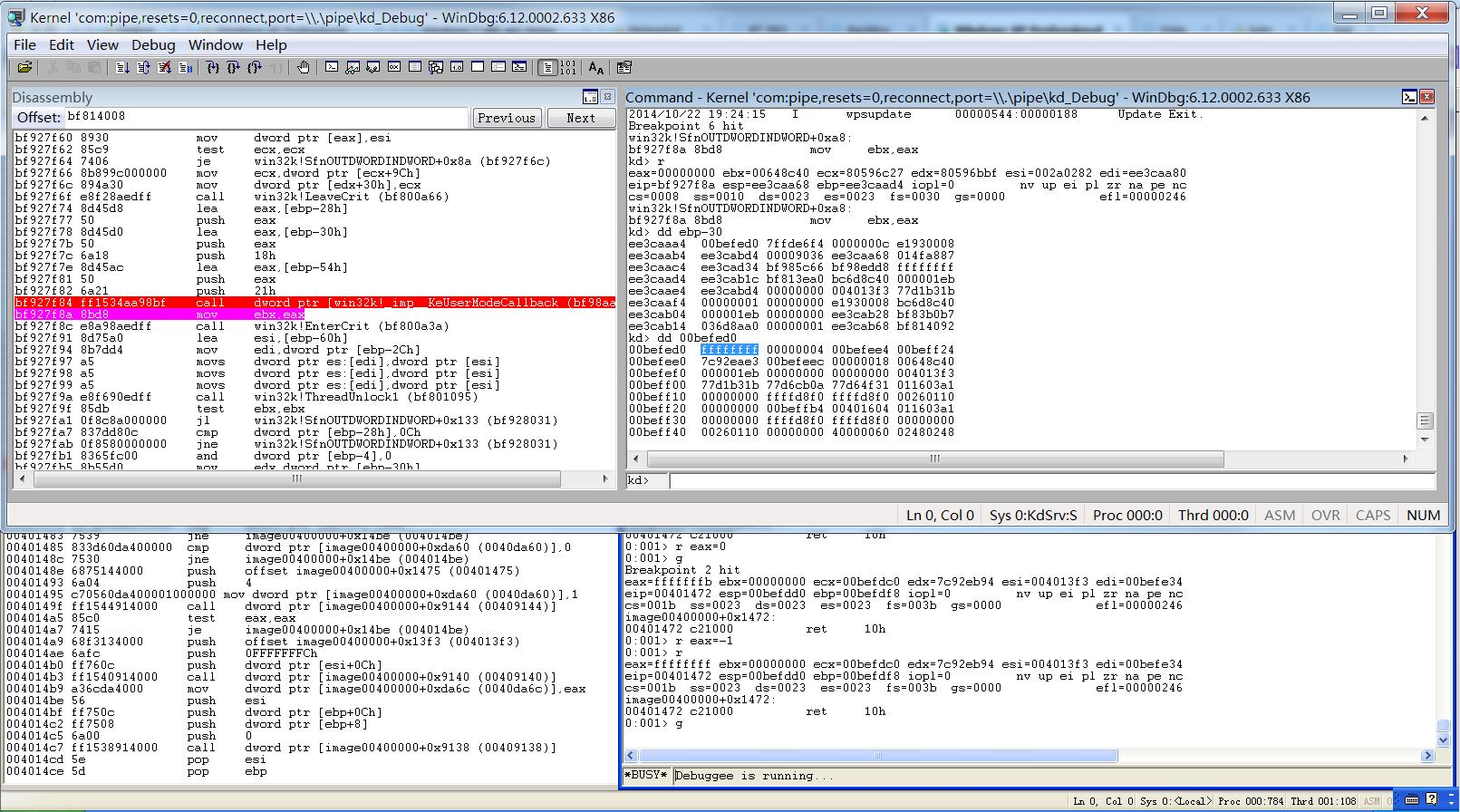This screenshot has height=812, width=1460.
Task: Open Disassembly panel's window menu icon
Action: pos(590,97)
